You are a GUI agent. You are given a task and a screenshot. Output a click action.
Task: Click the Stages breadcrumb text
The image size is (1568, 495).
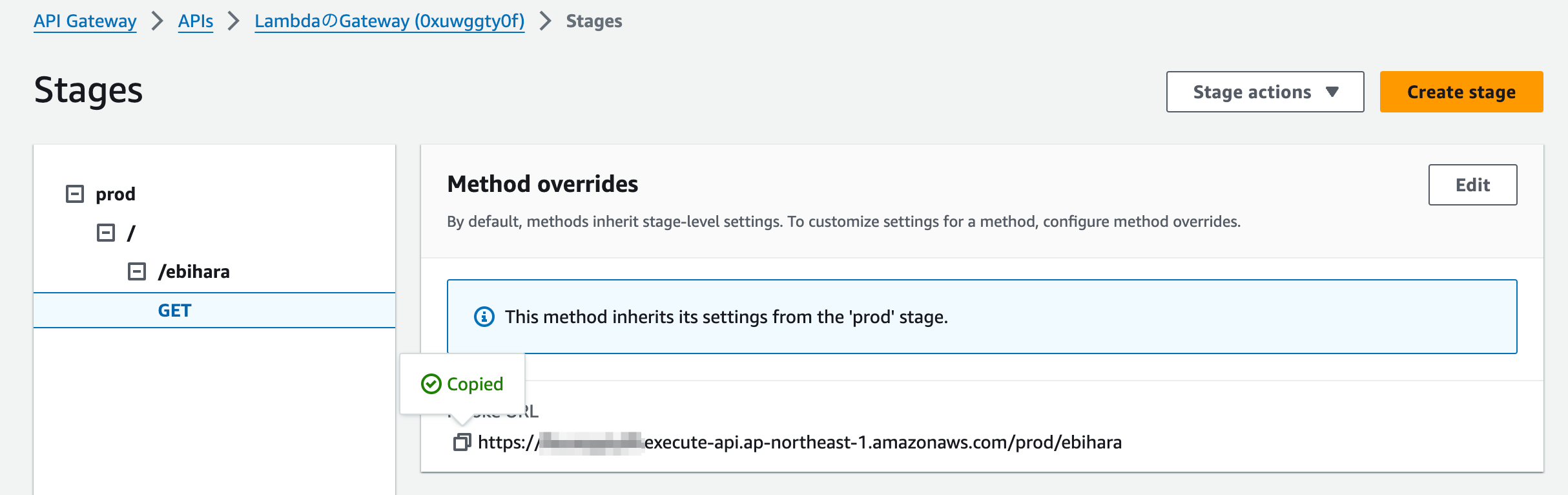[x=594, y=21]
